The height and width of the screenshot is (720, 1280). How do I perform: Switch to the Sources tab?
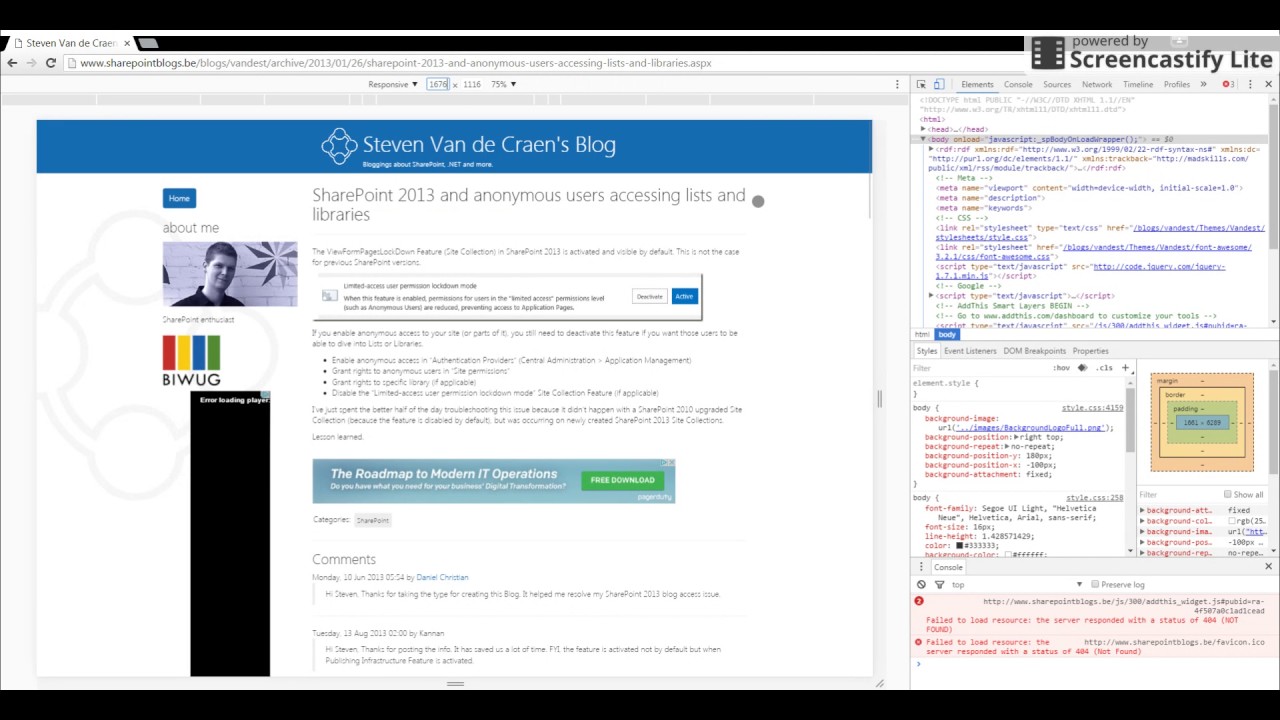pyautogui.click(x=1057, y=85)
